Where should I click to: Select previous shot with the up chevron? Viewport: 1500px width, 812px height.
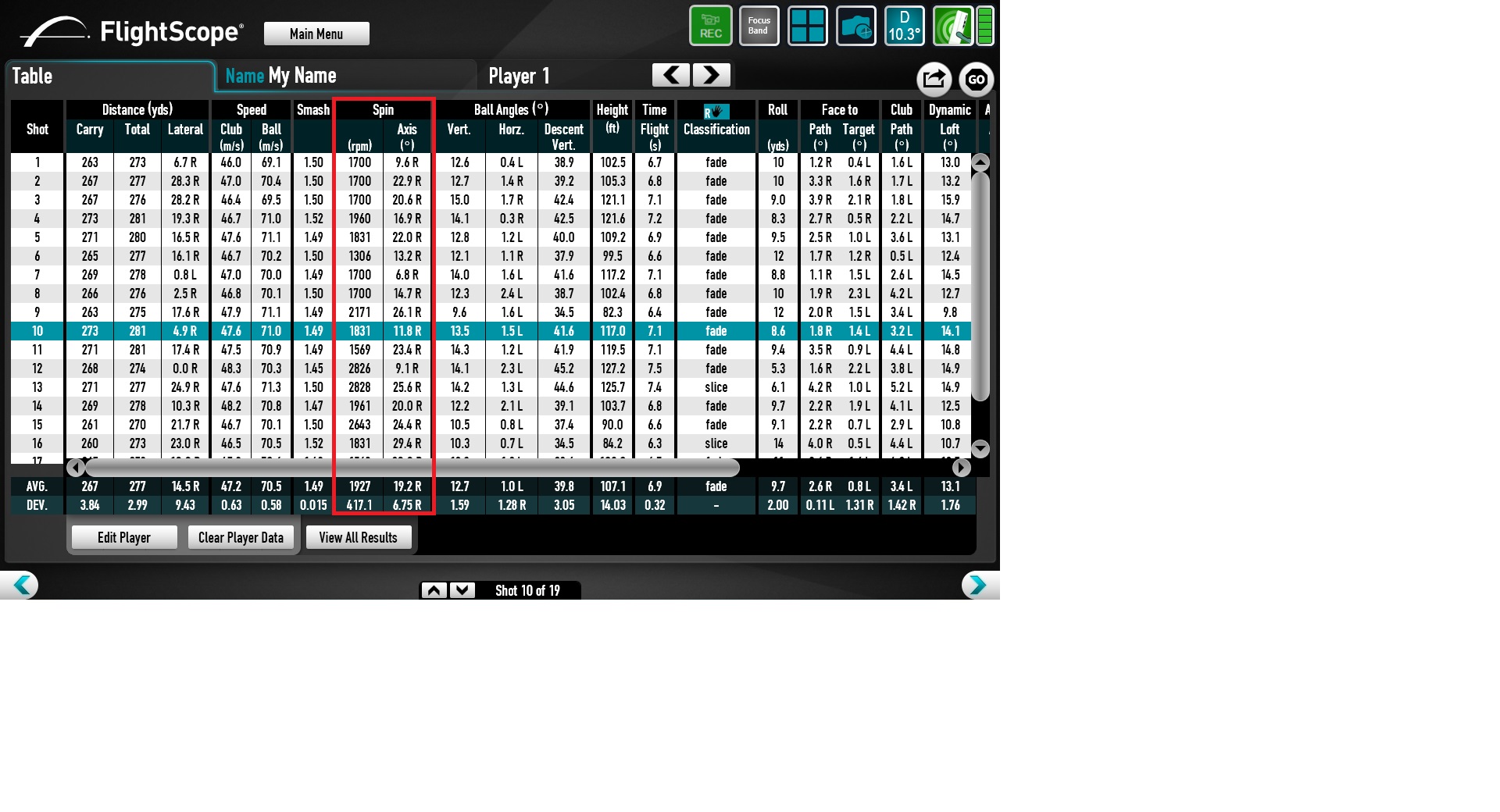click(434, 590)
